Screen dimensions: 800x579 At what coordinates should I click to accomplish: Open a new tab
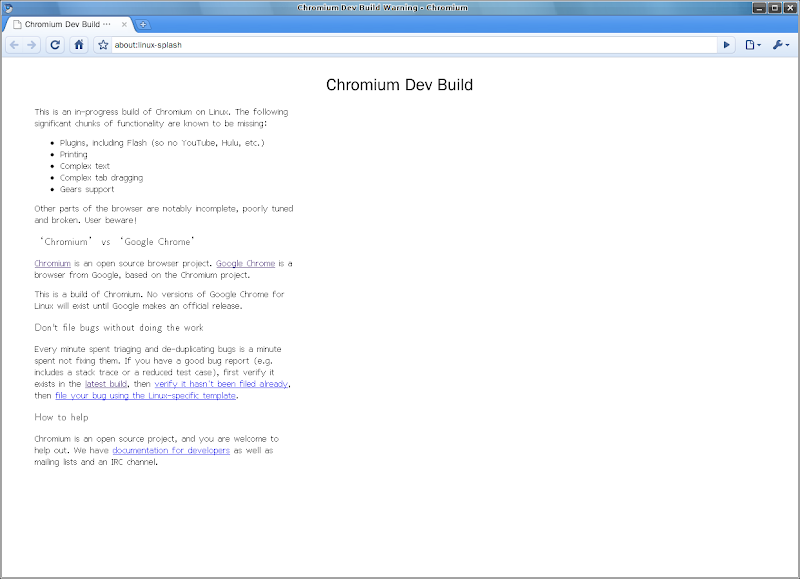click(143, 24)
